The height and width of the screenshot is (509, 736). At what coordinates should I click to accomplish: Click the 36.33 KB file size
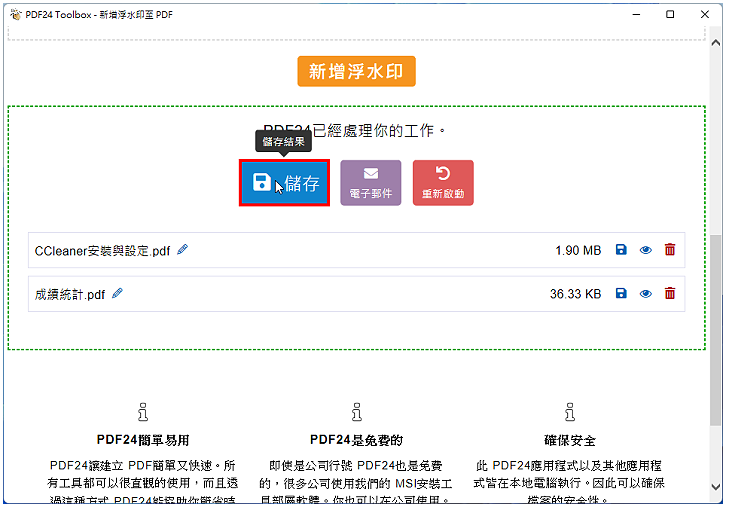(x=575, y=294)
